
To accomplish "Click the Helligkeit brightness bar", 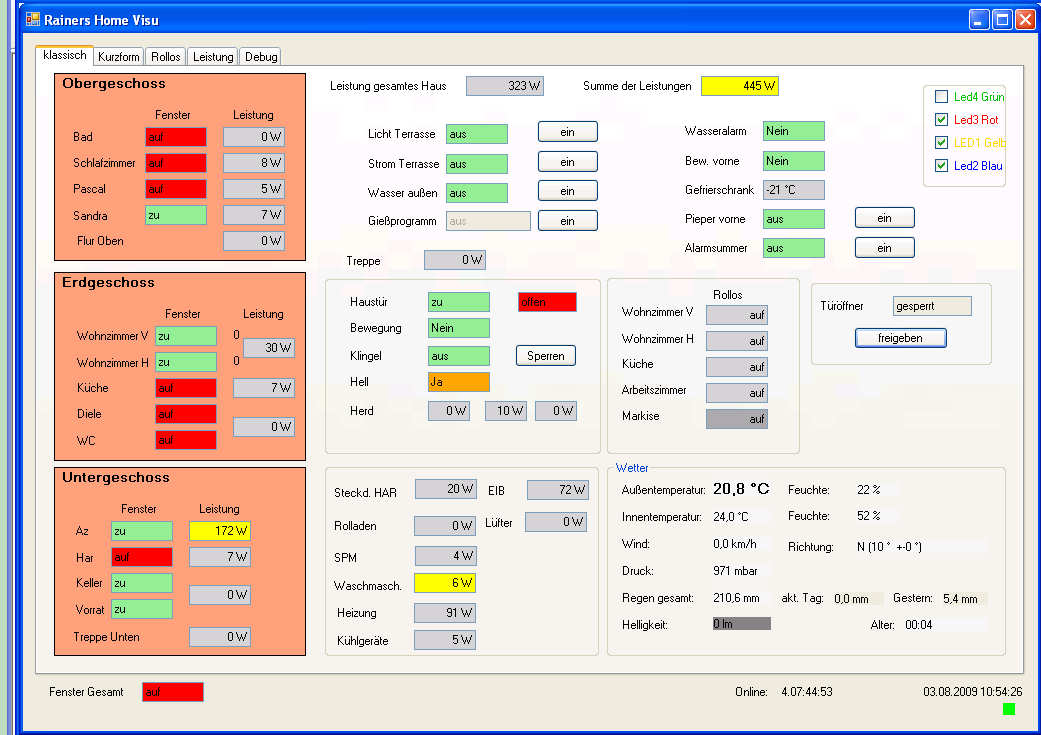I will tap(740, 624).
